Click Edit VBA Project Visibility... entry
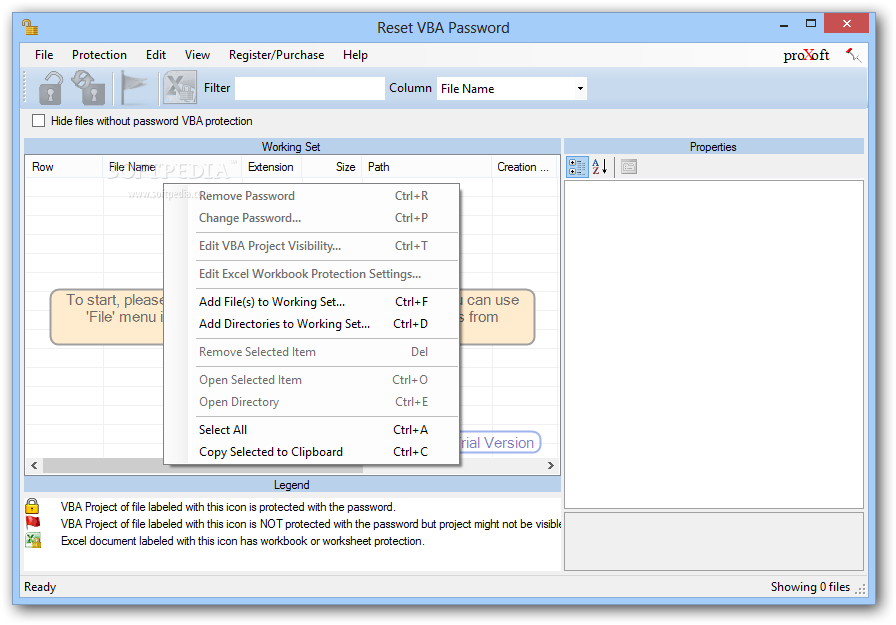The width and height of the screenshot is (896, 625). 311,246
